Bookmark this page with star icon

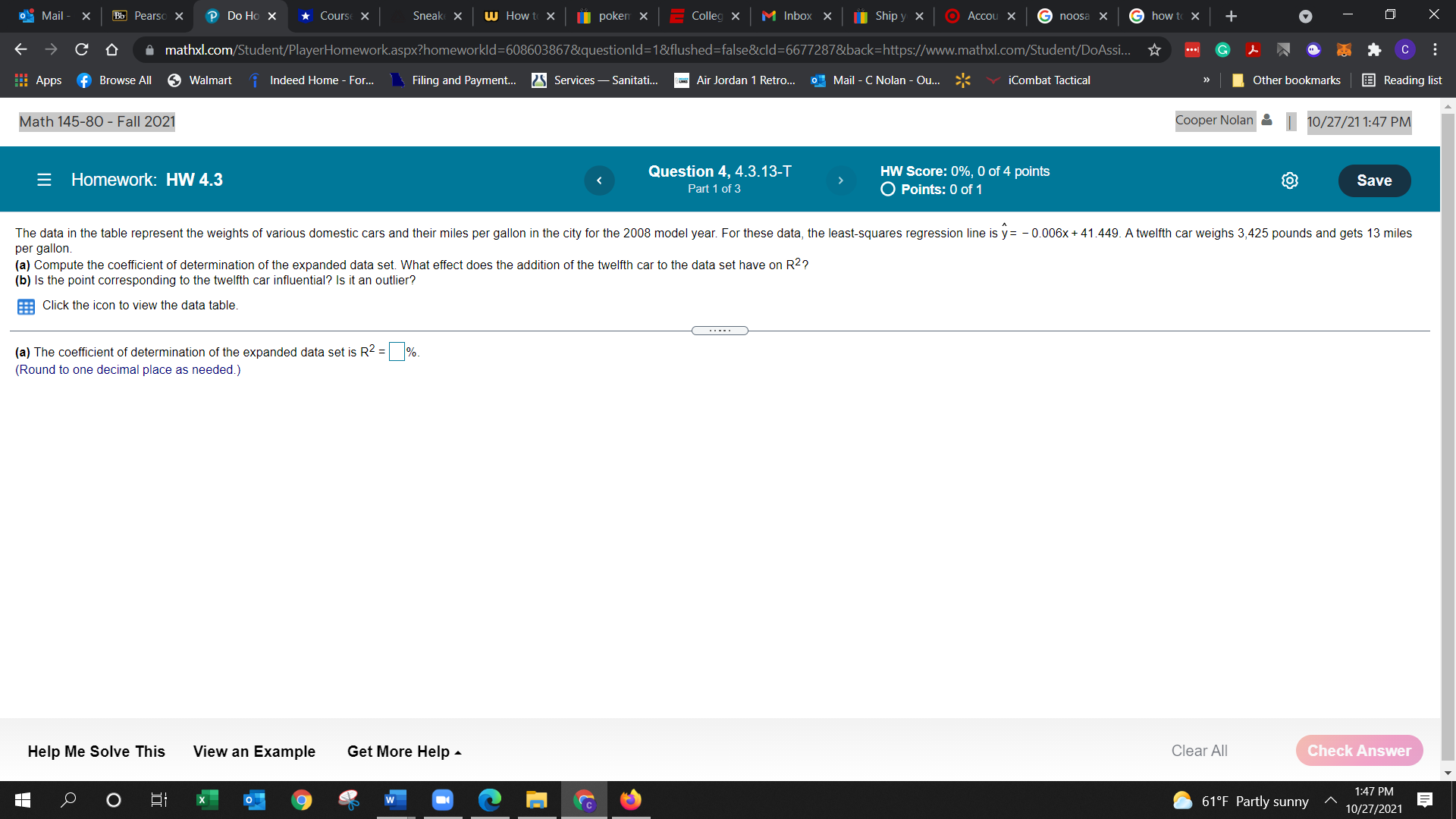(x=1154, y=50)
